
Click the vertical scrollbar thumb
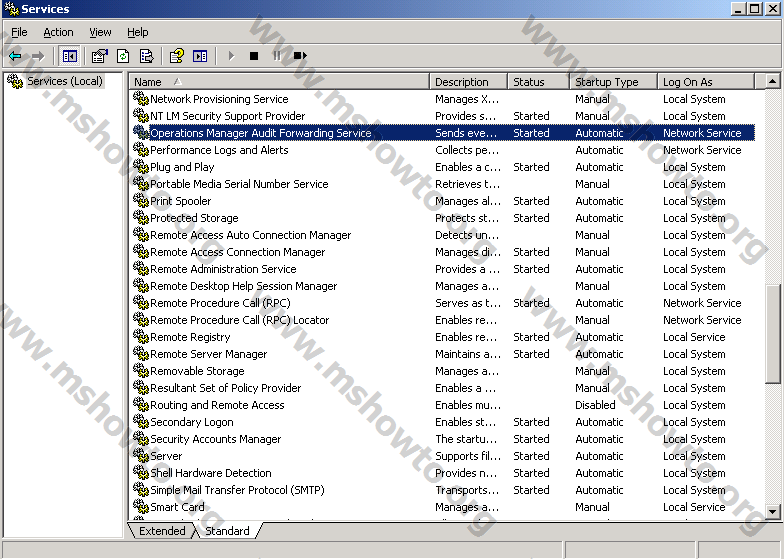coord(772,333)
